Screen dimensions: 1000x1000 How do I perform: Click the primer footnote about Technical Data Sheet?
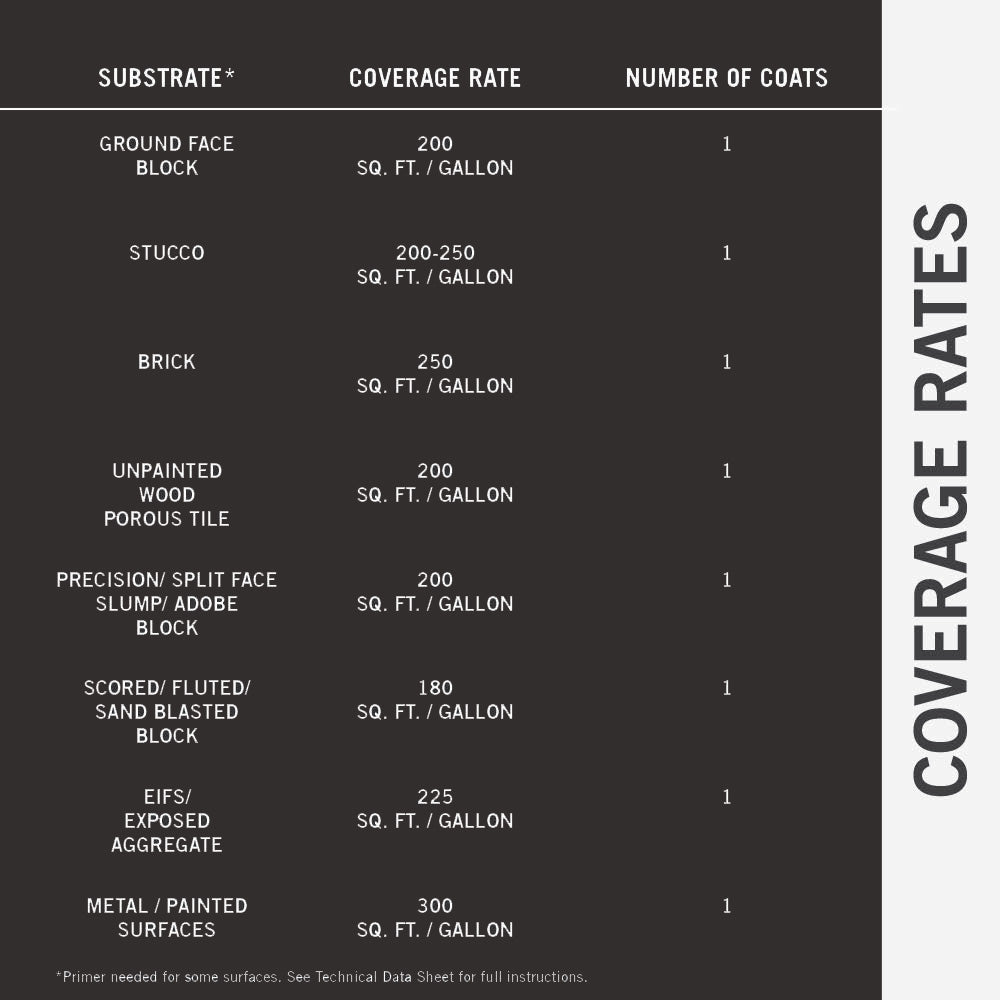coord(321,977)
